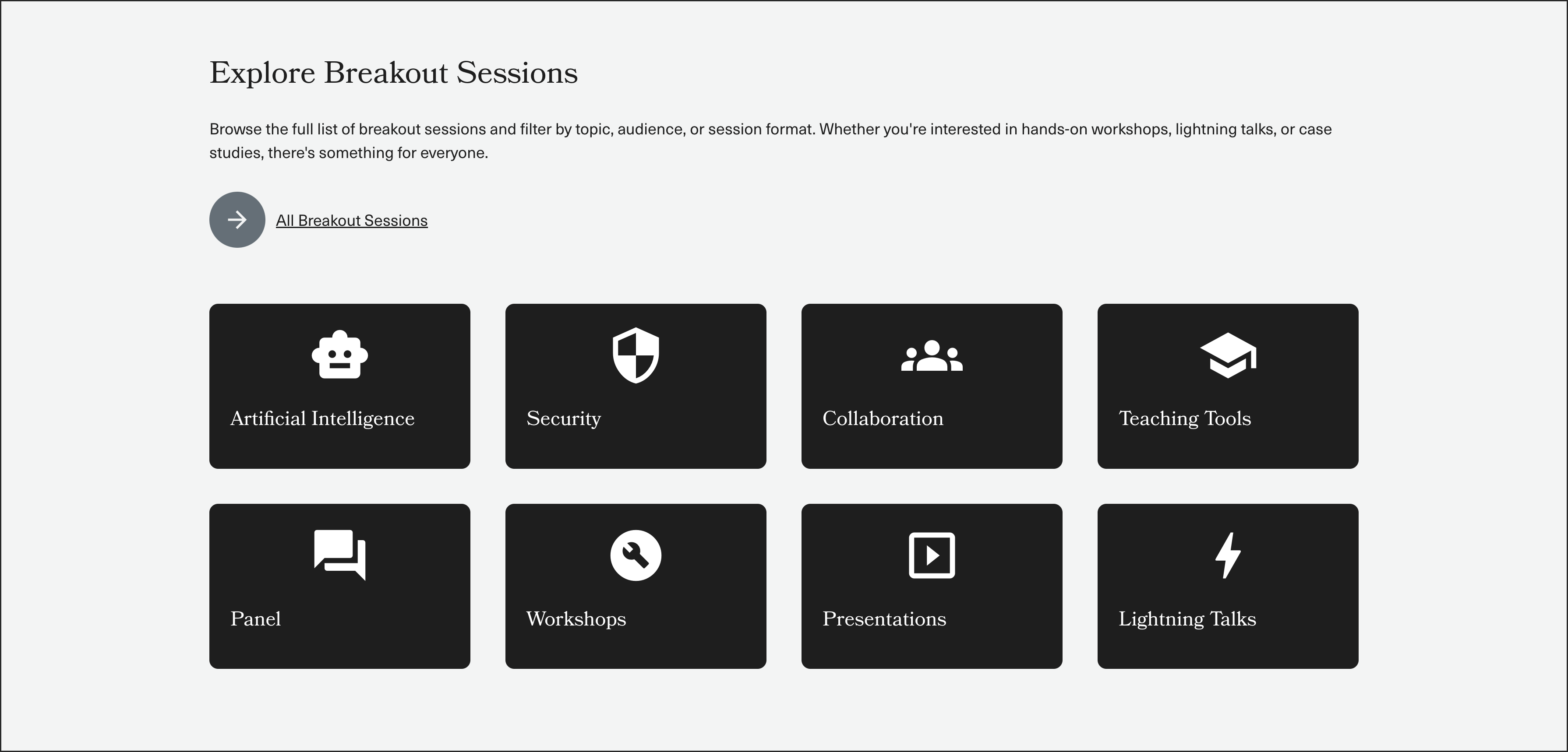Open the Panel format label
Screen dimensions: 1568x752
(x=256, y=618)
